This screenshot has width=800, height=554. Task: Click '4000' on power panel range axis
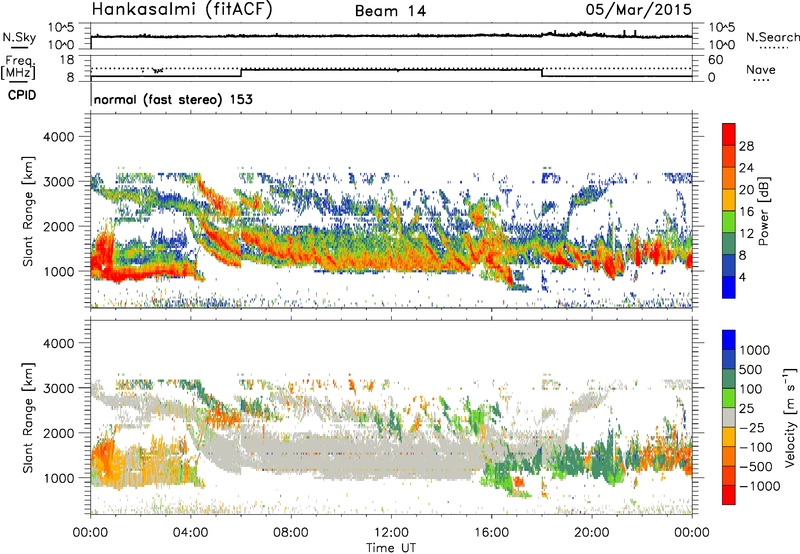58,137
